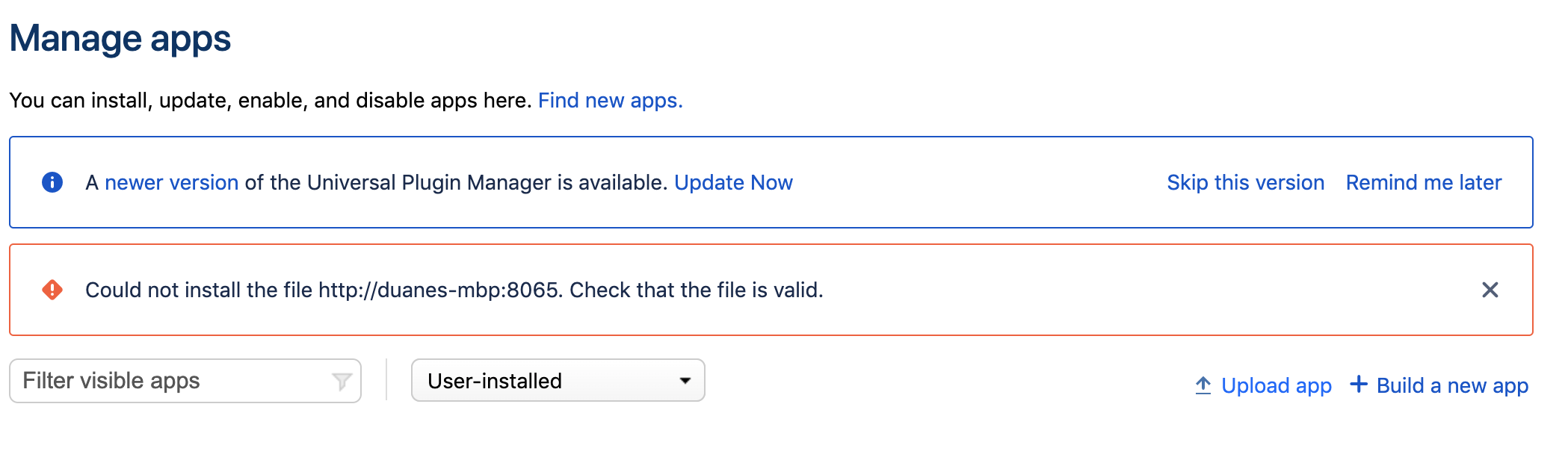Click the info icon on the update banner
1568x457 pixels.
point(52,182)
